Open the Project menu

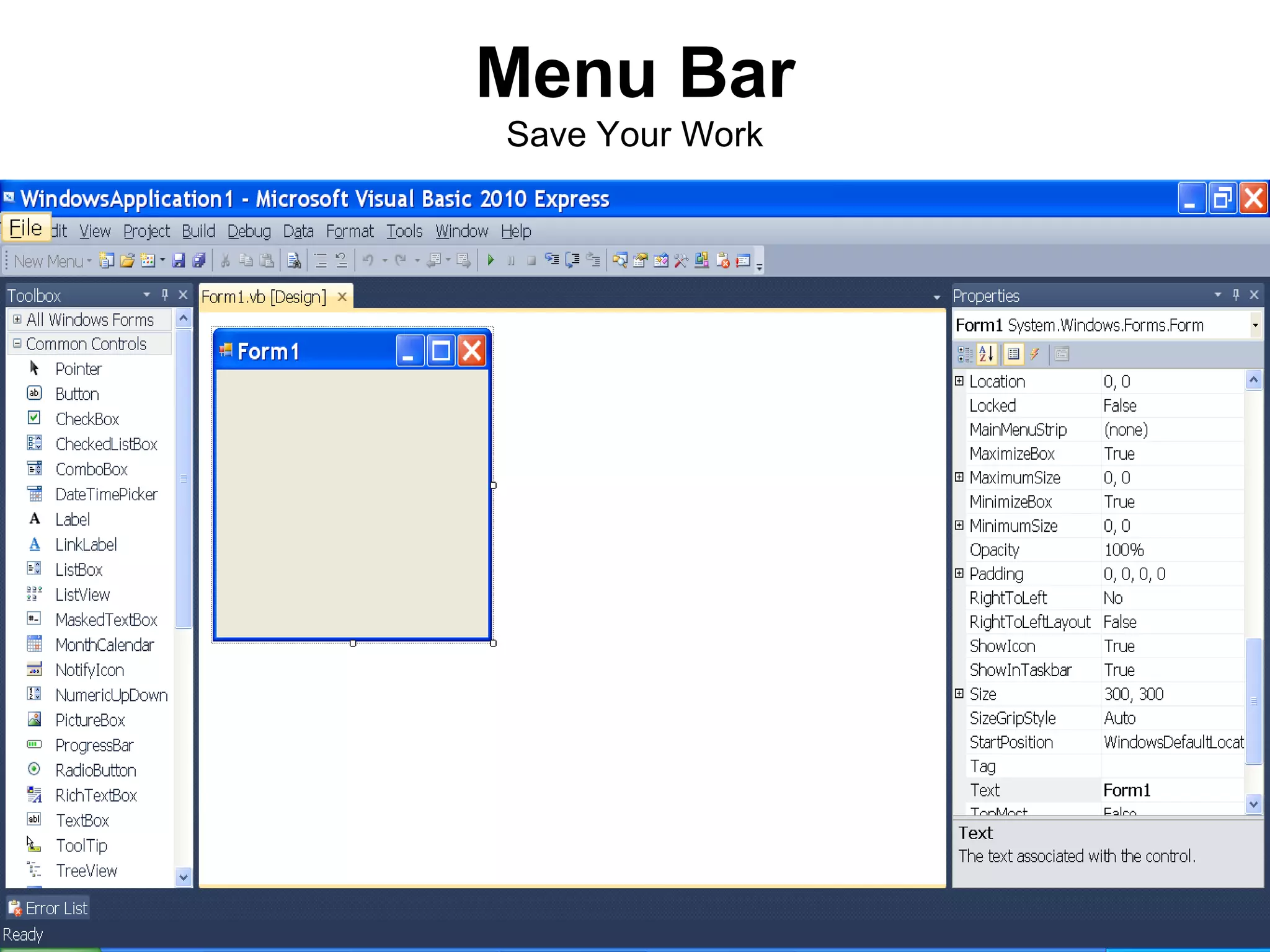pos(146,231)
